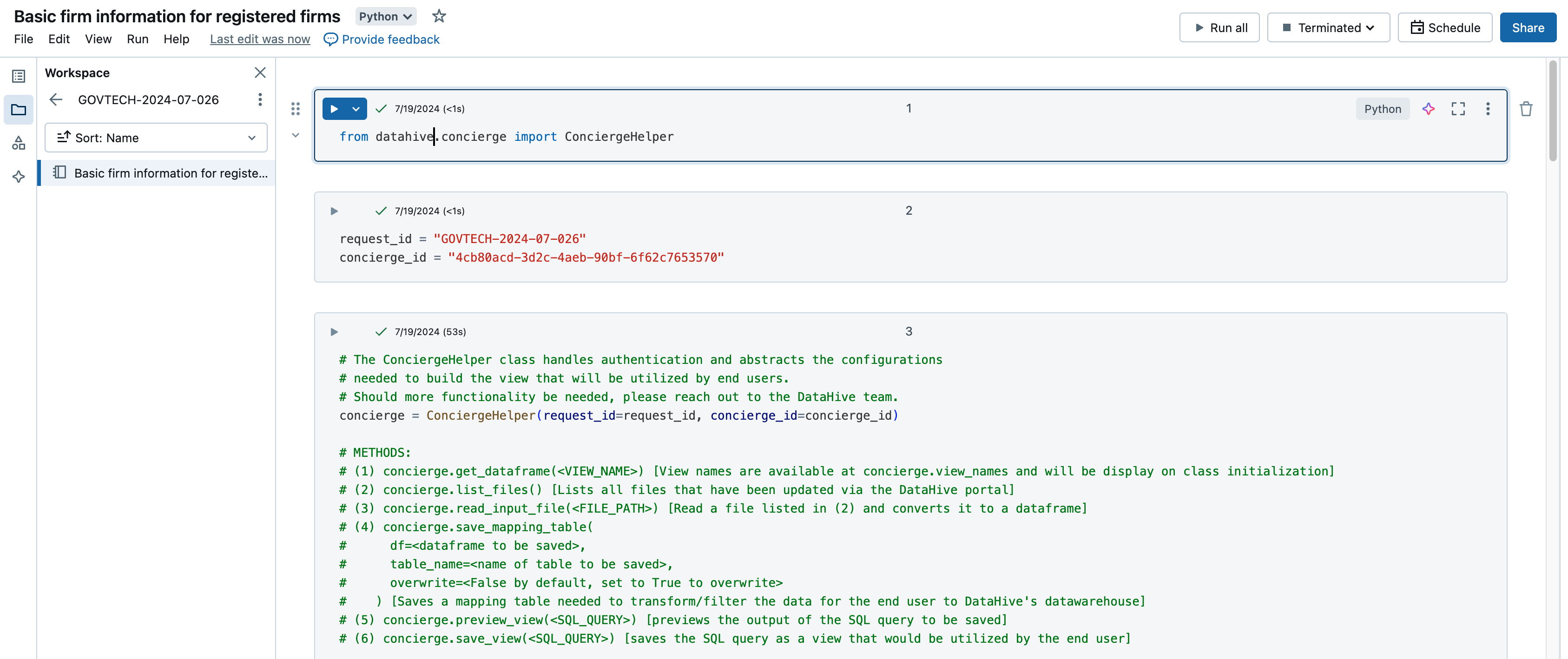Open the Schedule dialog
The image size is (1568, 659).
[x=1444, y=27]
